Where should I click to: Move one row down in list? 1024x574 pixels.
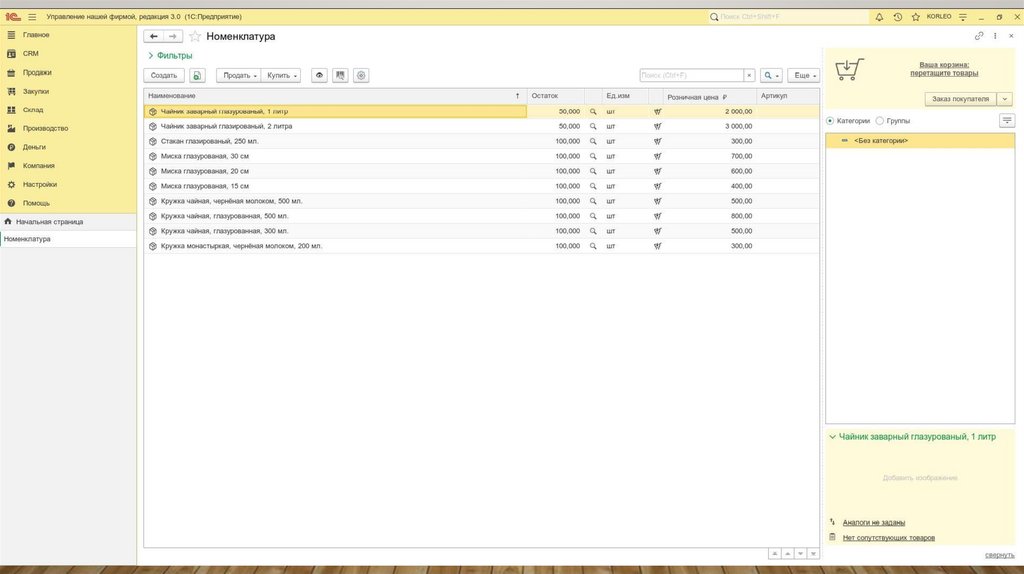click(800, 554)
